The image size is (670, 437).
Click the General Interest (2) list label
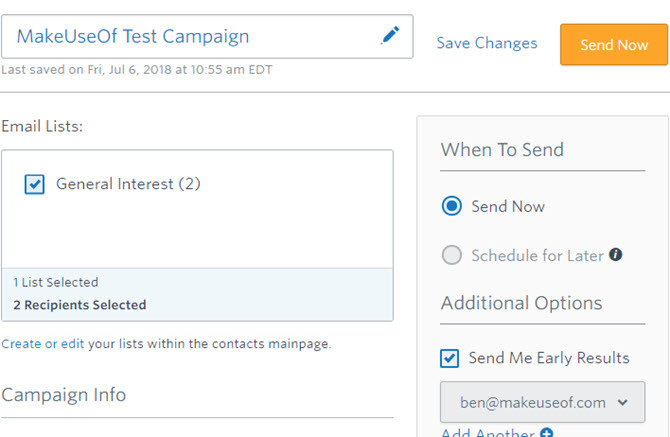(x=128, y=184)
